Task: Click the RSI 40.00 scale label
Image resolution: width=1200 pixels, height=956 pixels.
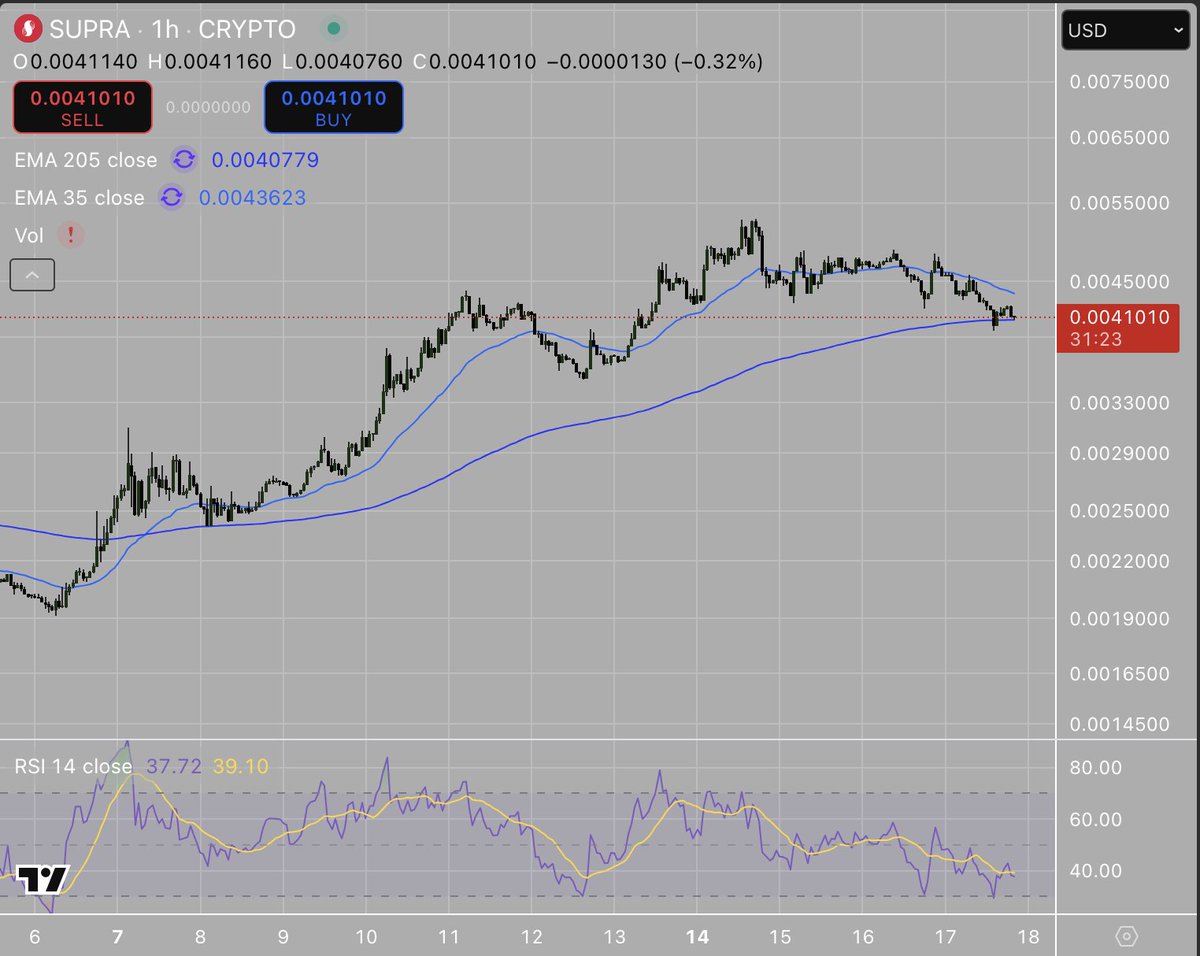Action: point(1096,871)
